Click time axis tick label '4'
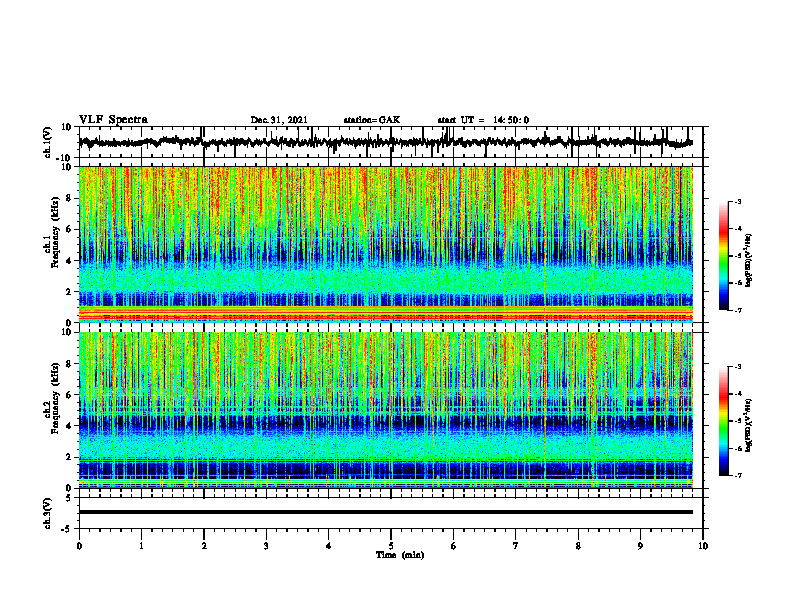Image resolution: width=792 pixels, height=612 pixels. point(328,546)
